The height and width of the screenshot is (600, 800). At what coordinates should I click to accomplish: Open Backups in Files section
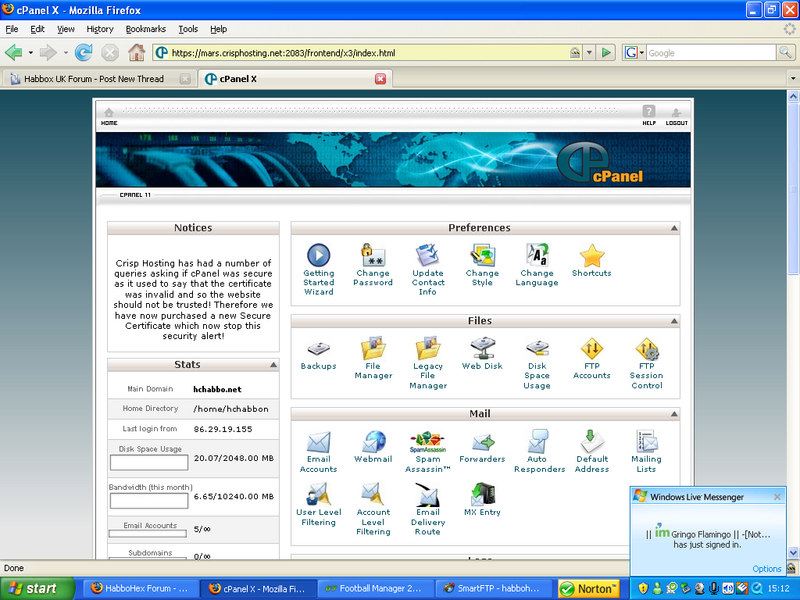tap(318, 354)
